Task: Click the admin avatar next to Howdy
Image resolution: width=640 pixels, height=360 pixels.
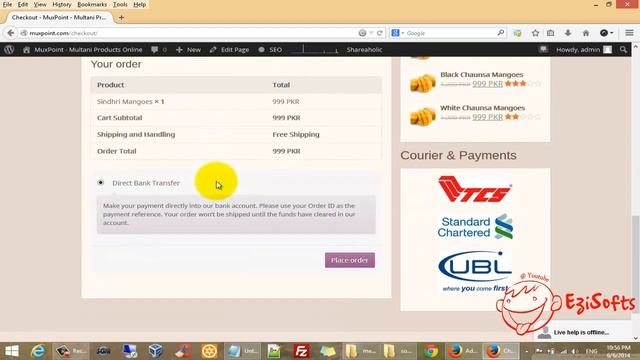Action: (x=607, y=49)
